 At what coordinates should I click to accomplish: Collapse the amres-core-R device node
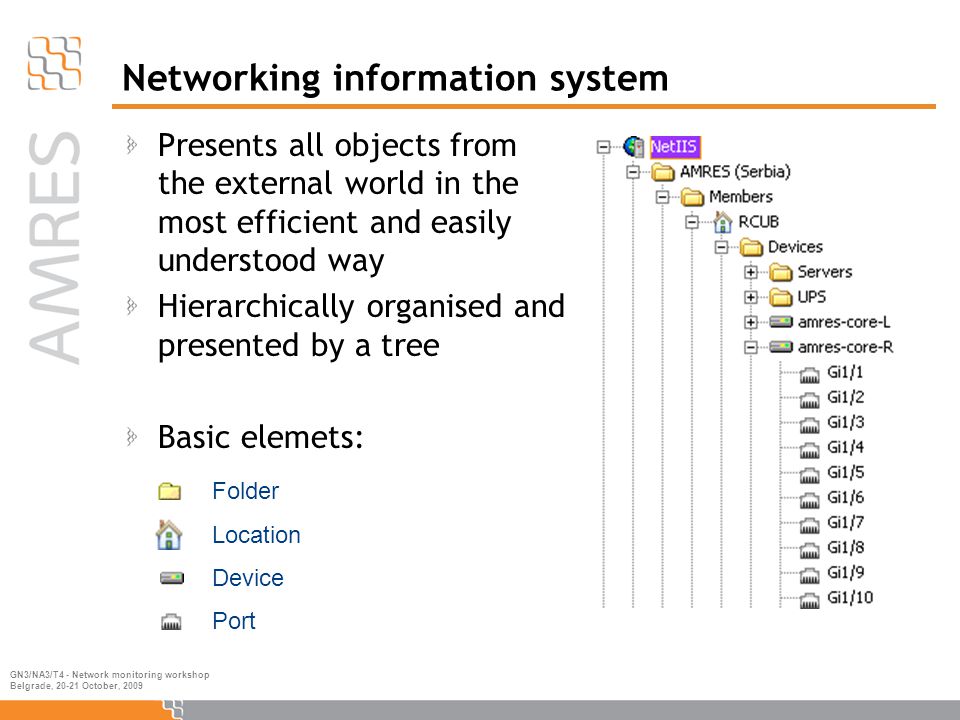pos(751,348)
